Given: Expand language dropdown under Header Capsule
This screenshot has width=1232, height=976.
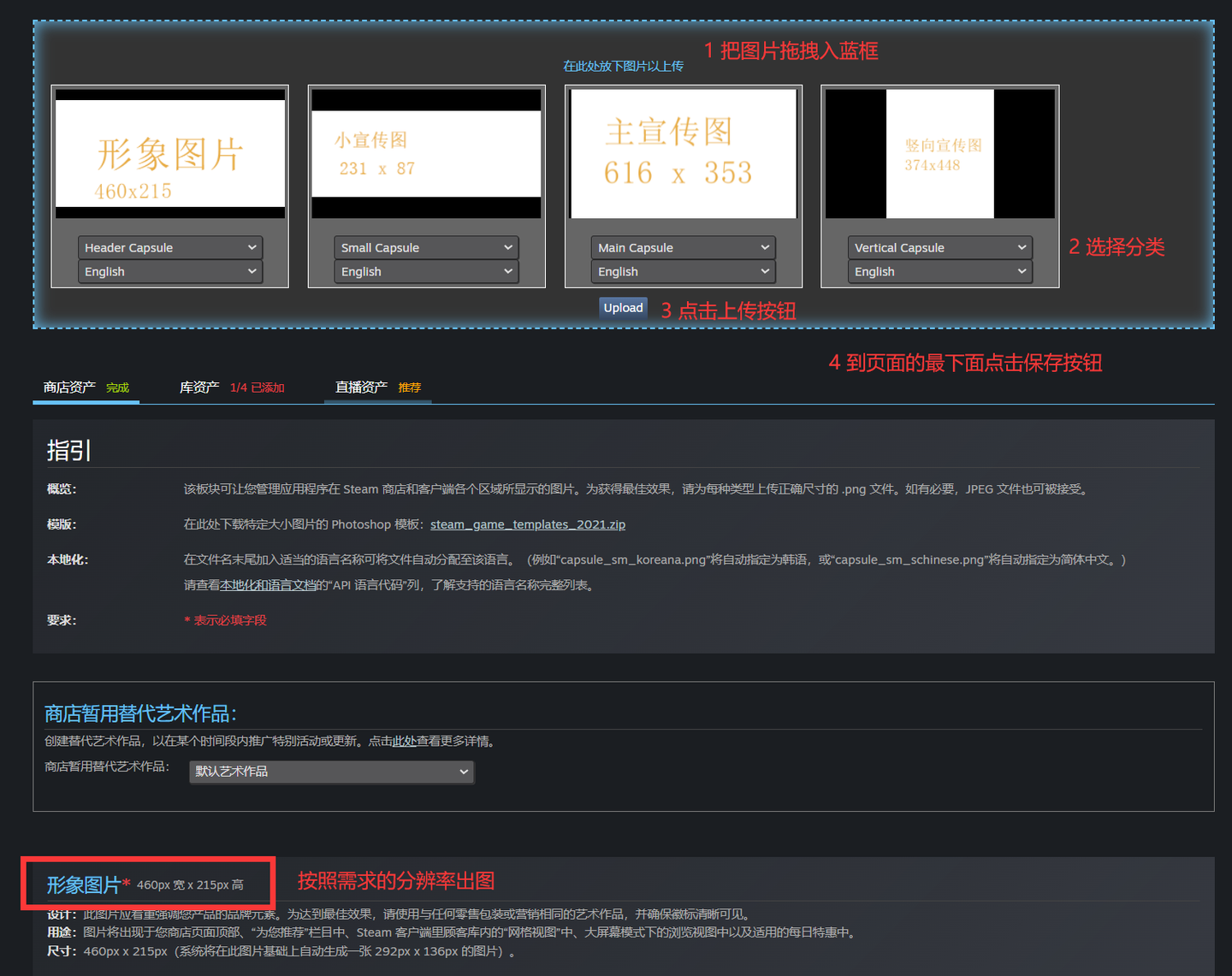Looking at the screenshot, I should 169,272.
